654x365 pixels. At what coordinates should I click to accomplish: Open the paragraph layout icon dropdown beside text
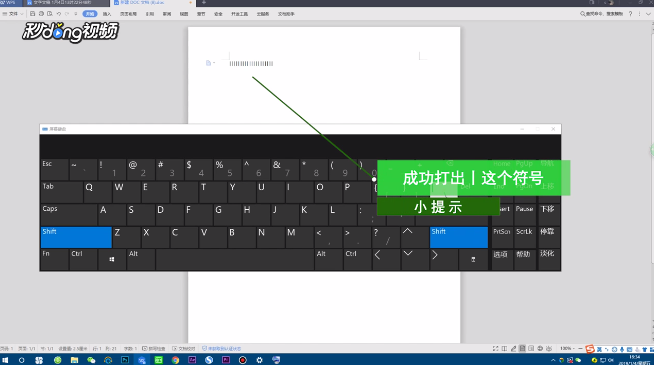(x=210, y=63)
